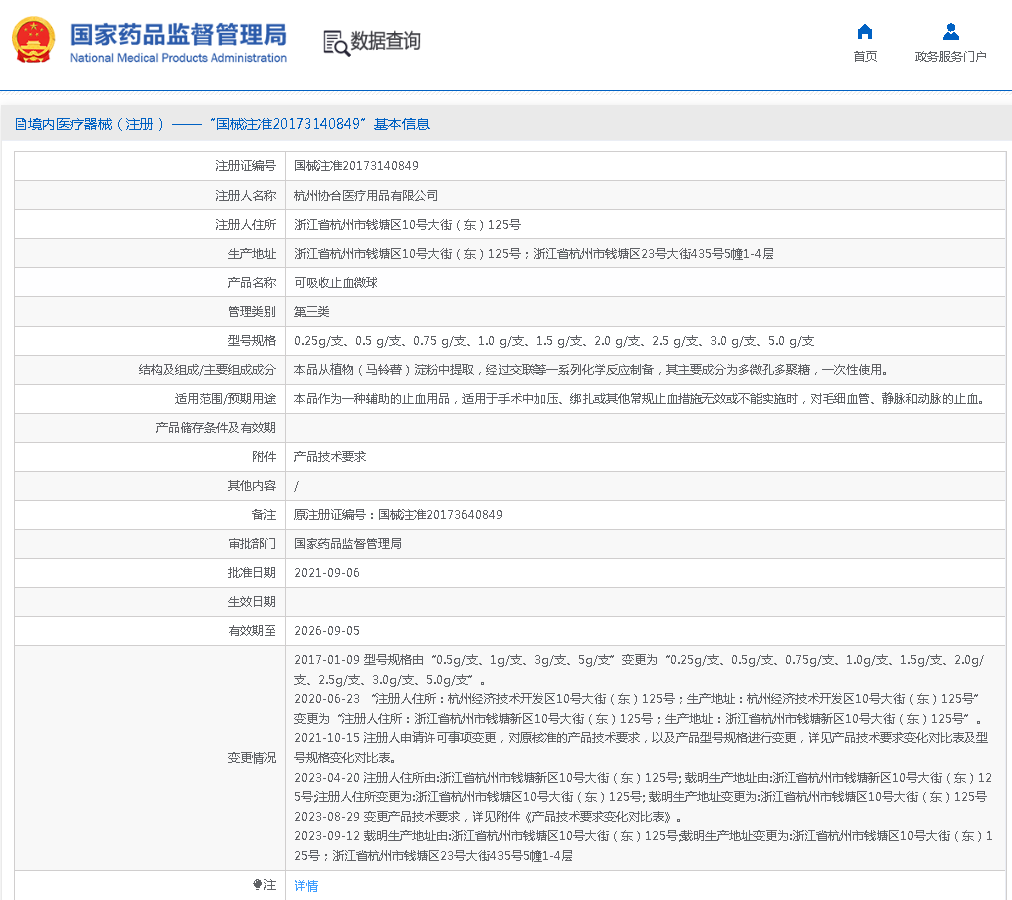Click the small icon beside 注 label
The image size is (1012, 900).
click(x=257, y=885)
